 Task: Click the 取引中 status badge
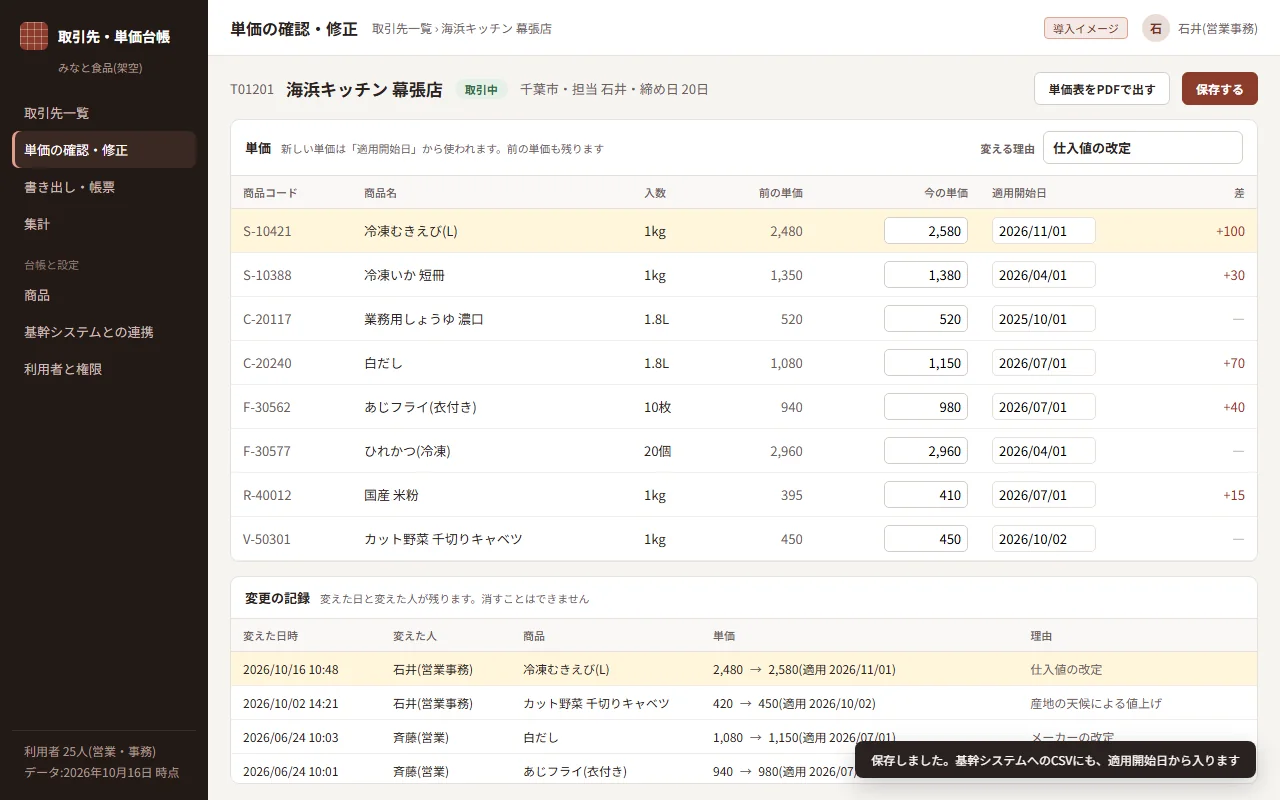[482, 89]
